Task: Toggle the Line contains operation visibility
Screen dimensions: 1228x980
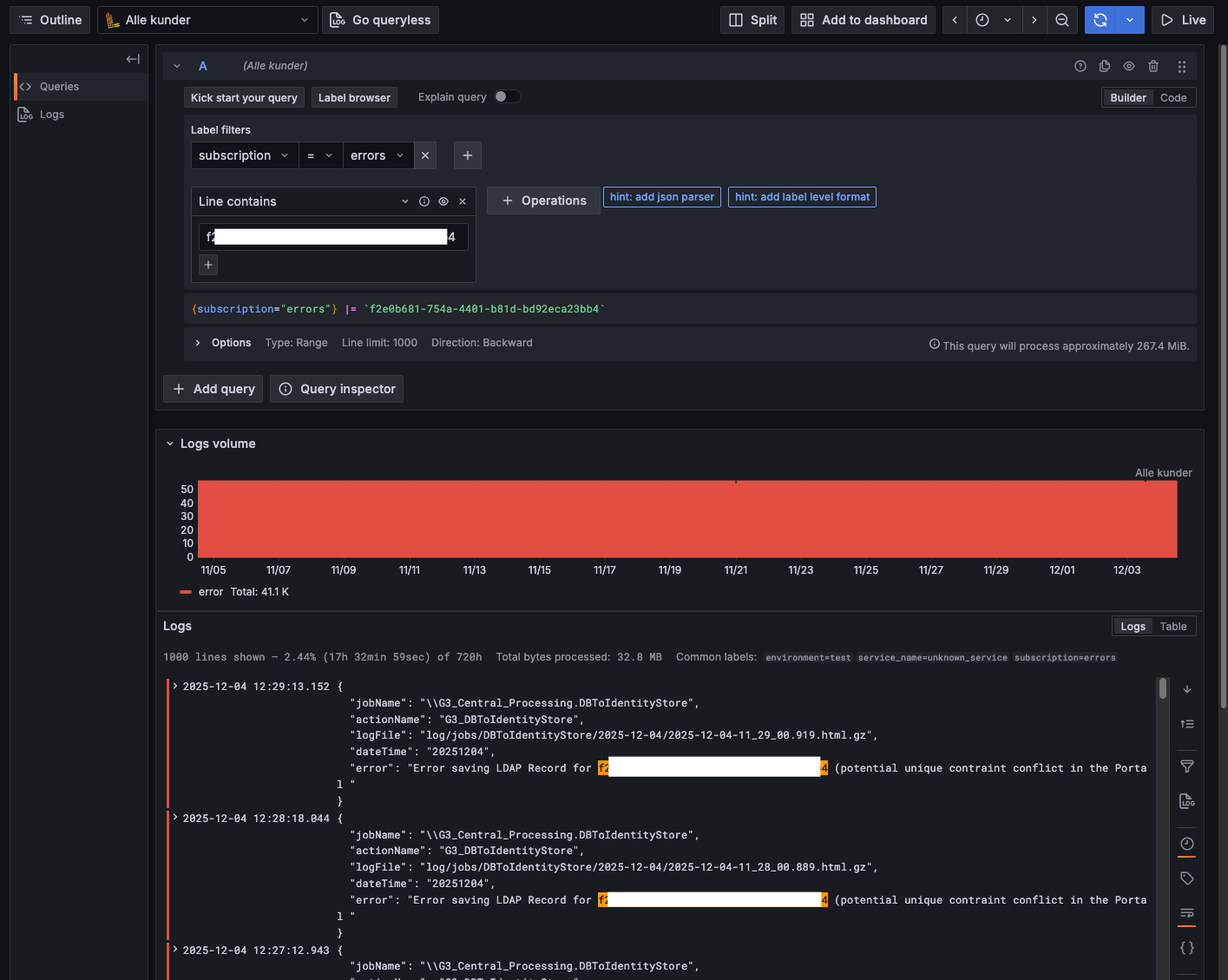Action: pyautogui.click(x=443, y=201)
